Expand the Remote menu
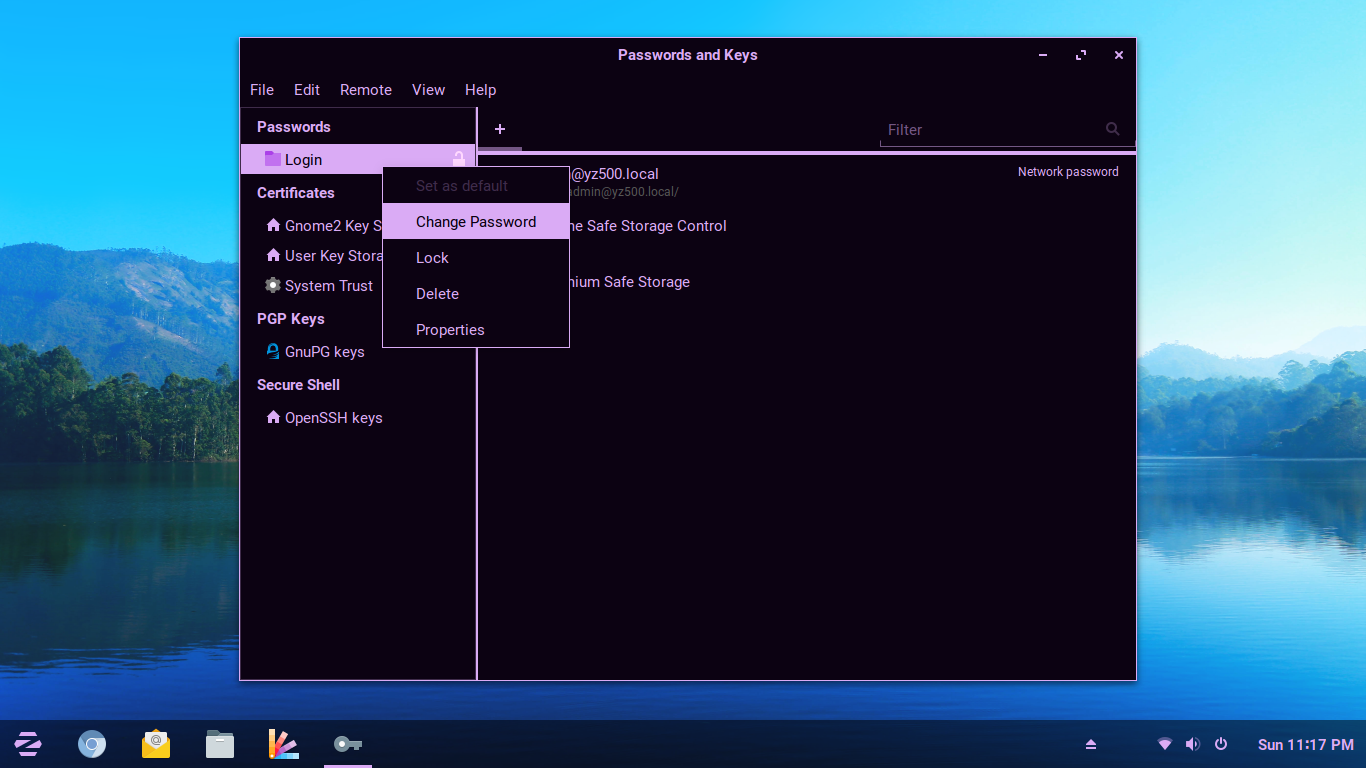The width and height of the screenshot is (1366, 768). pyautogui.click(x=366, y=90)
